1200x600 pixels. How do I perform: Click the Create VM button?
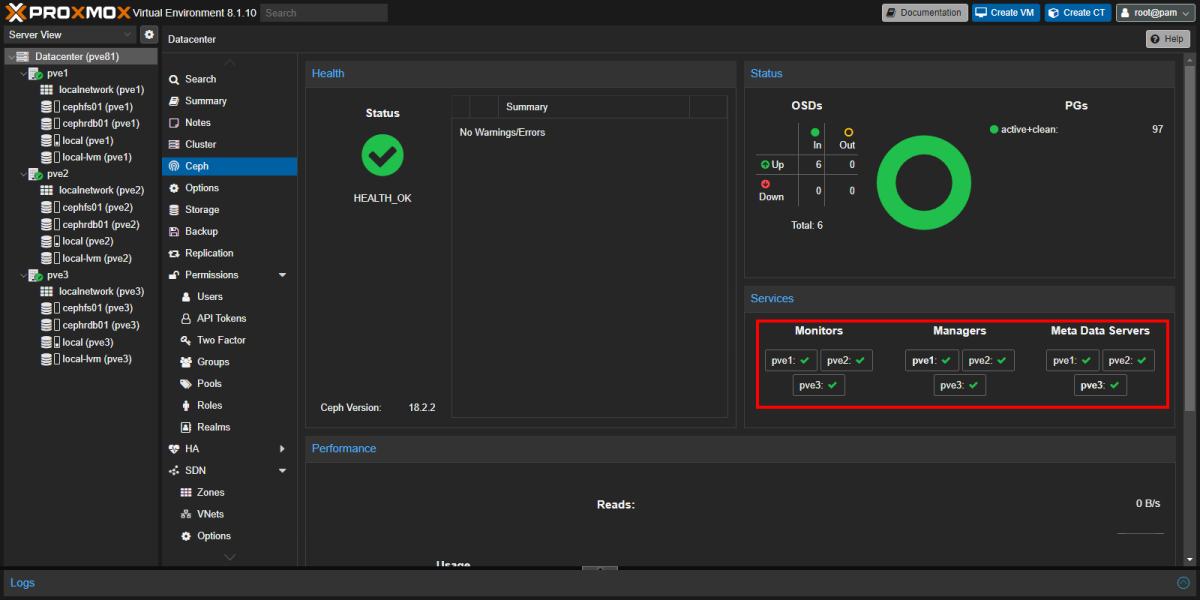(1006, 13)
